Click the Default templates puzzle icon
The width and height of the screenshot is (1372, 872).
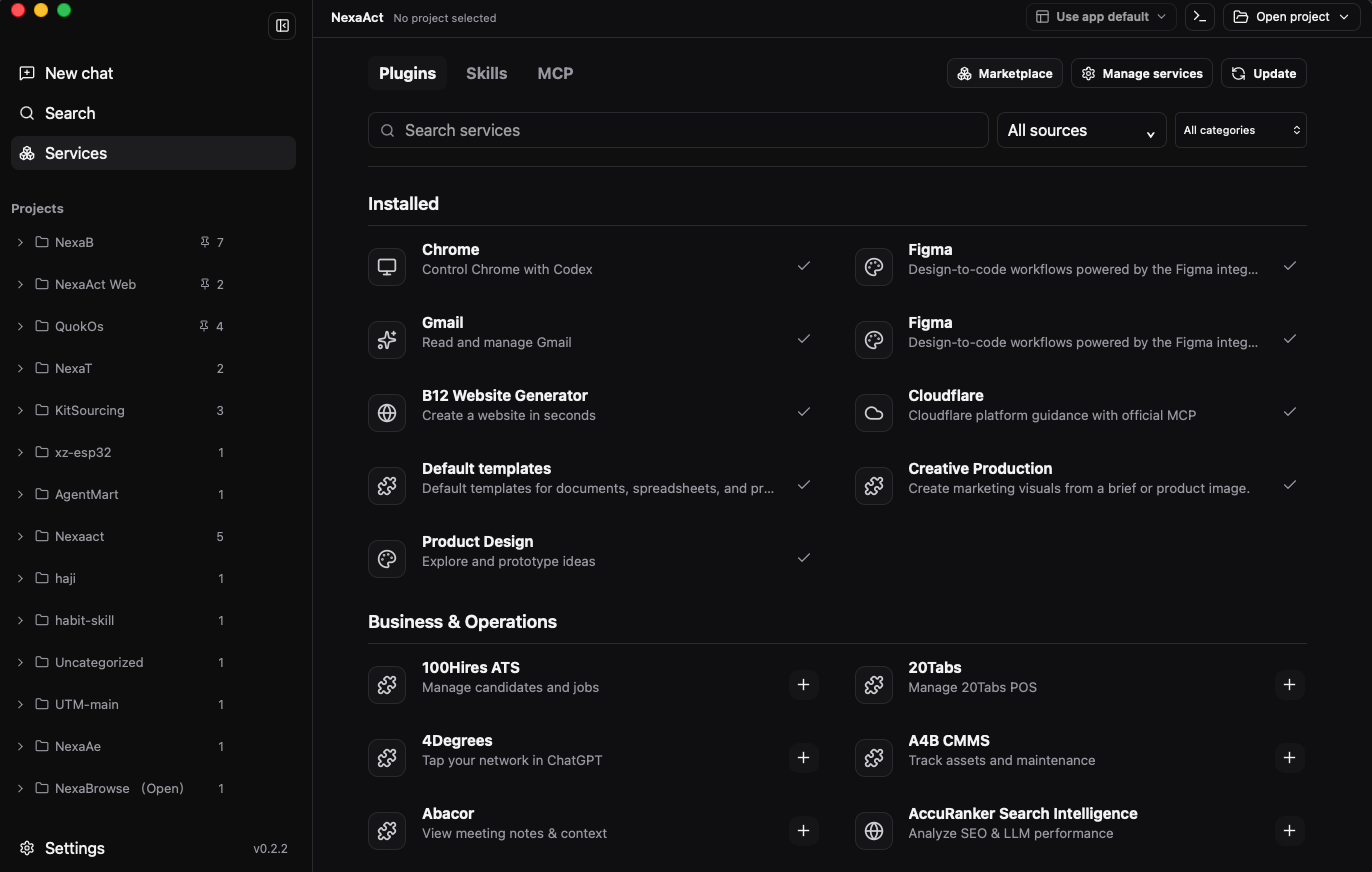387,486
